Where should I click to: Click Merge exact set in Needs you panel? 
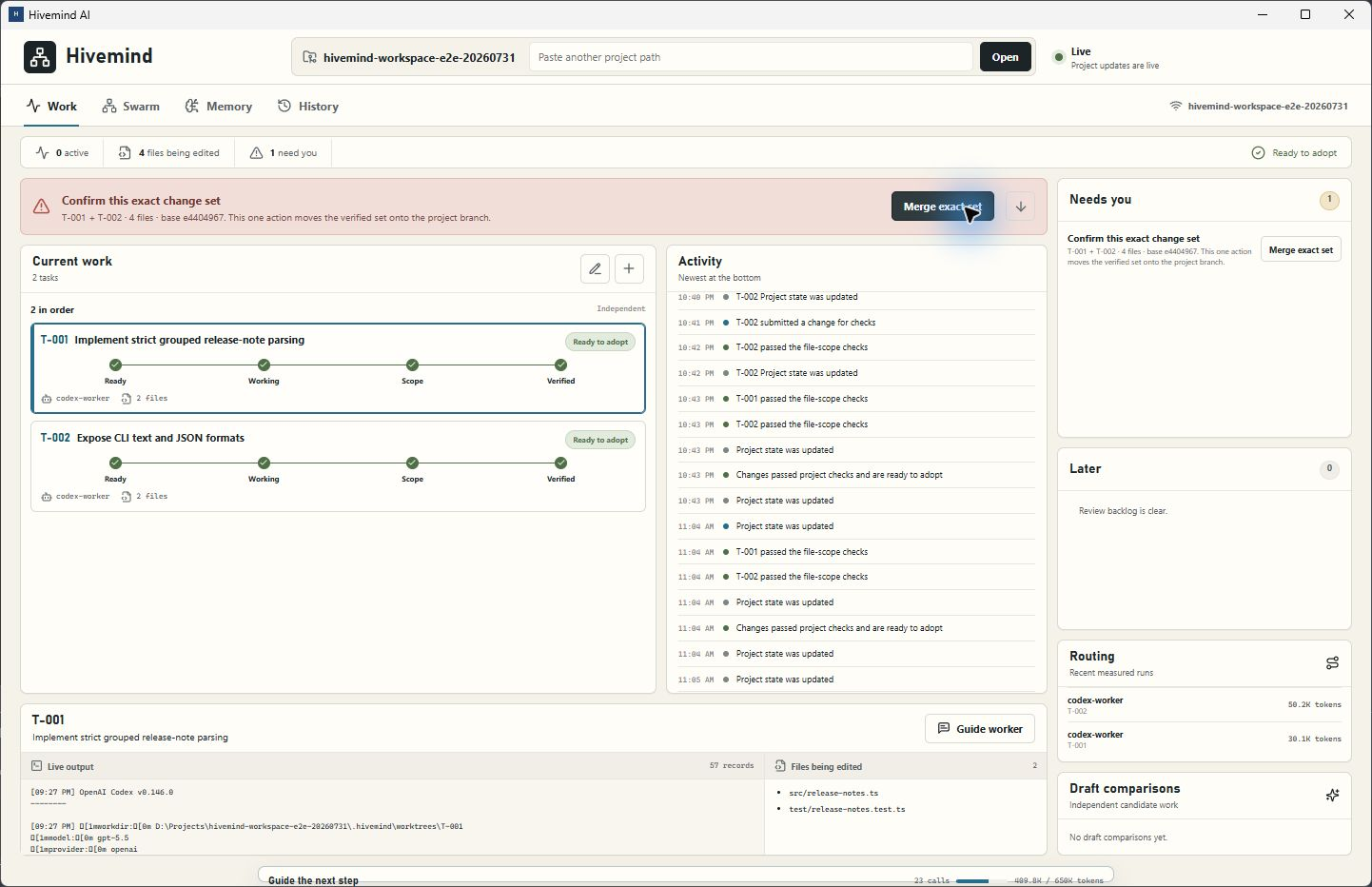pyautogui.click(x=1301, y=249)
